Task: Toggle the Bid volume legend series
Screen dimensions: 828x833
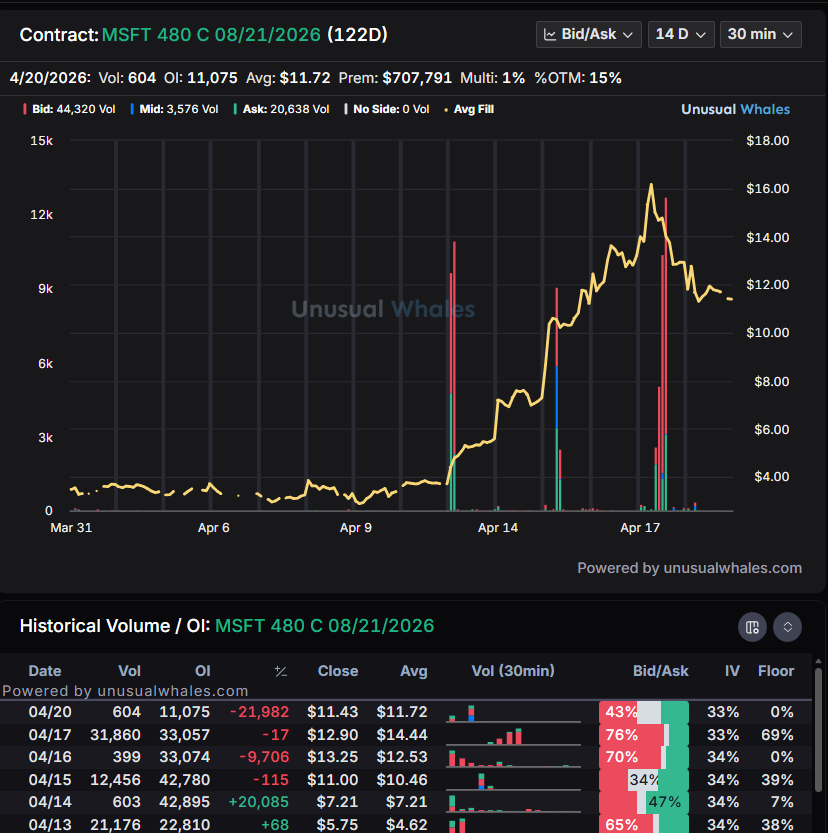Action: pos(69,109)
